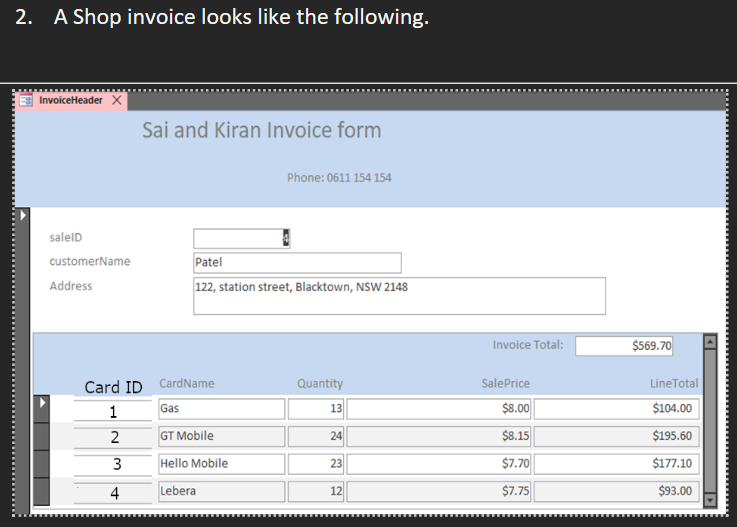This screenshot has width=737, height=527.
Task: Select the InvoiceHeader tab
Action: [71, 101]
